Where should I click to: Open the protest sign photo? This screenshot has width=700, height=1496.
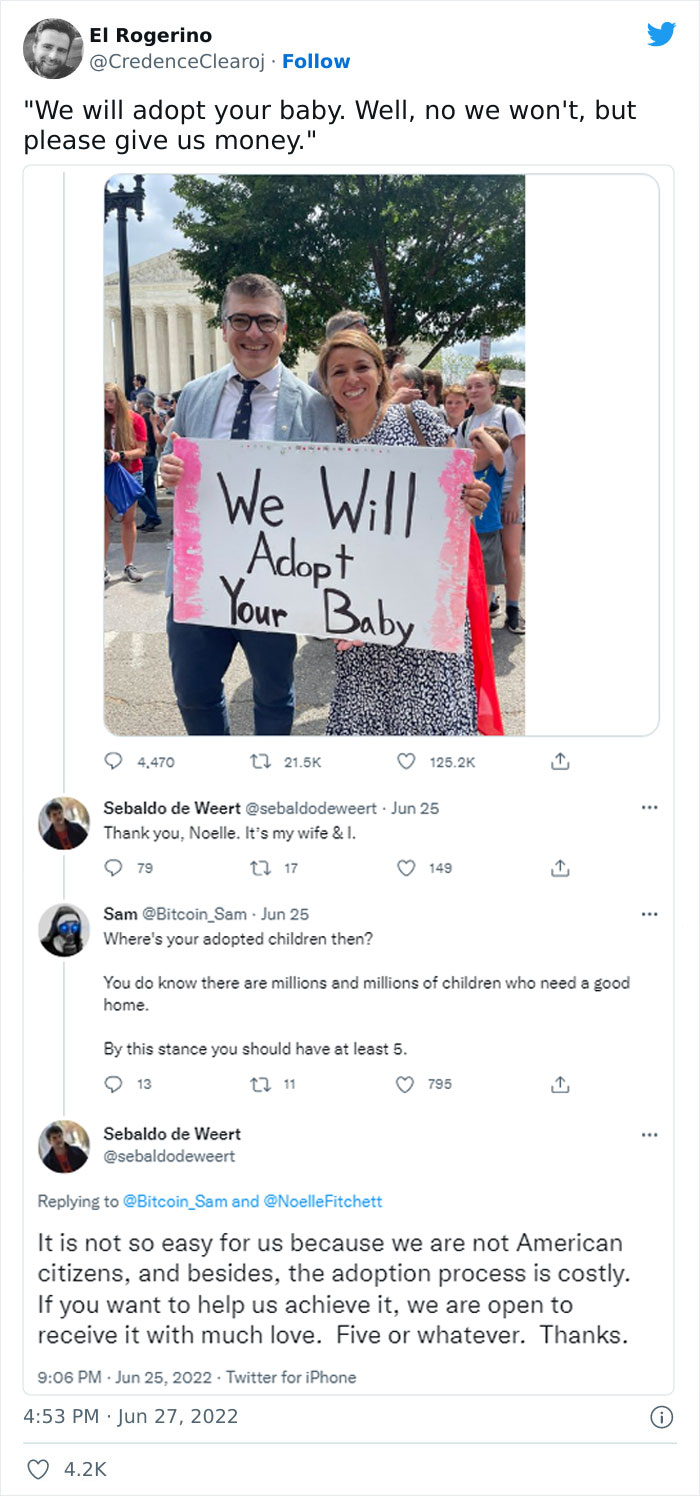pyautogui.click(x=315, y=455)
